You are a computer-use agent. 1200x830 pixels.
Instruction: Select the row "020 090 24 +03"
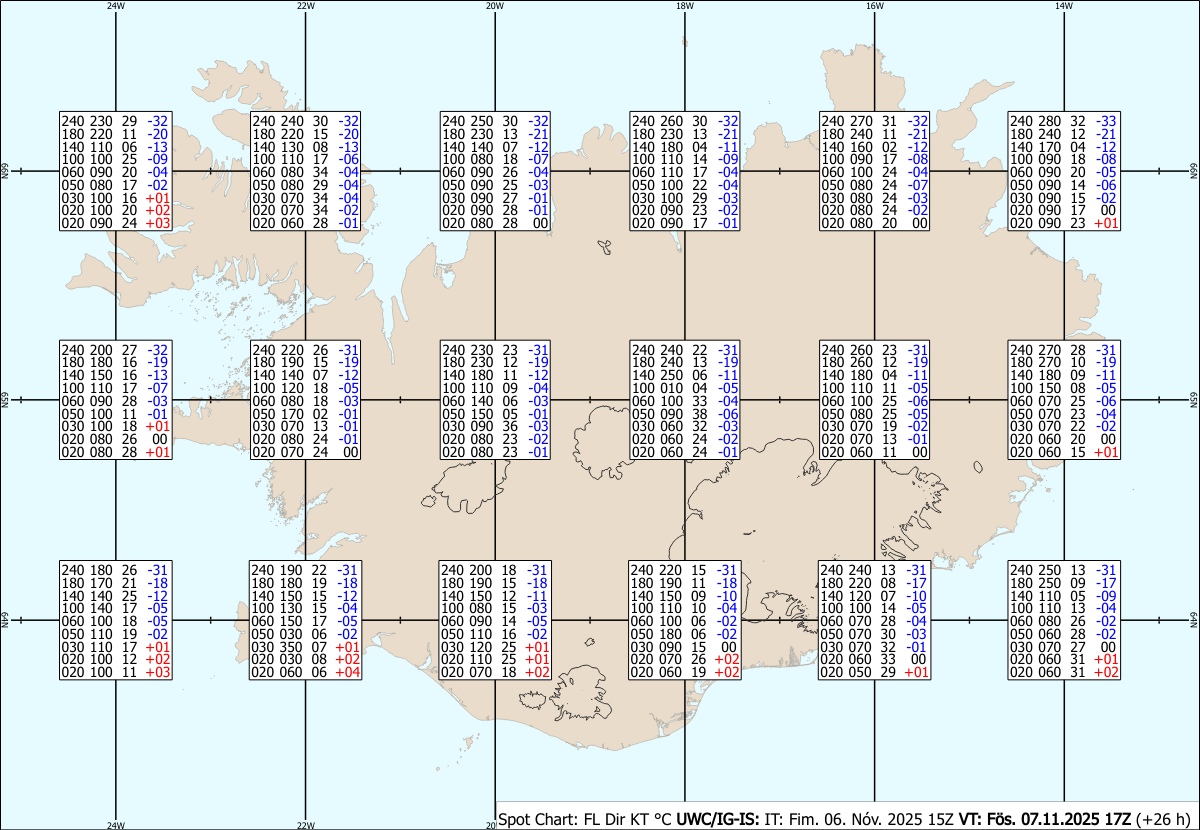click(x=115, y=224)
